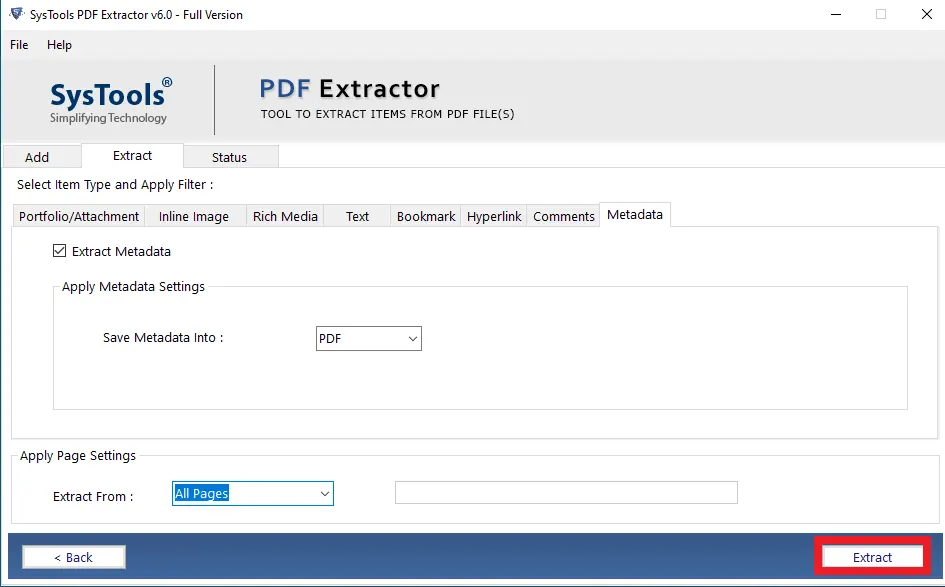Open the Inline Image filter tab
The image size is (945, 587).
[194, 216]
